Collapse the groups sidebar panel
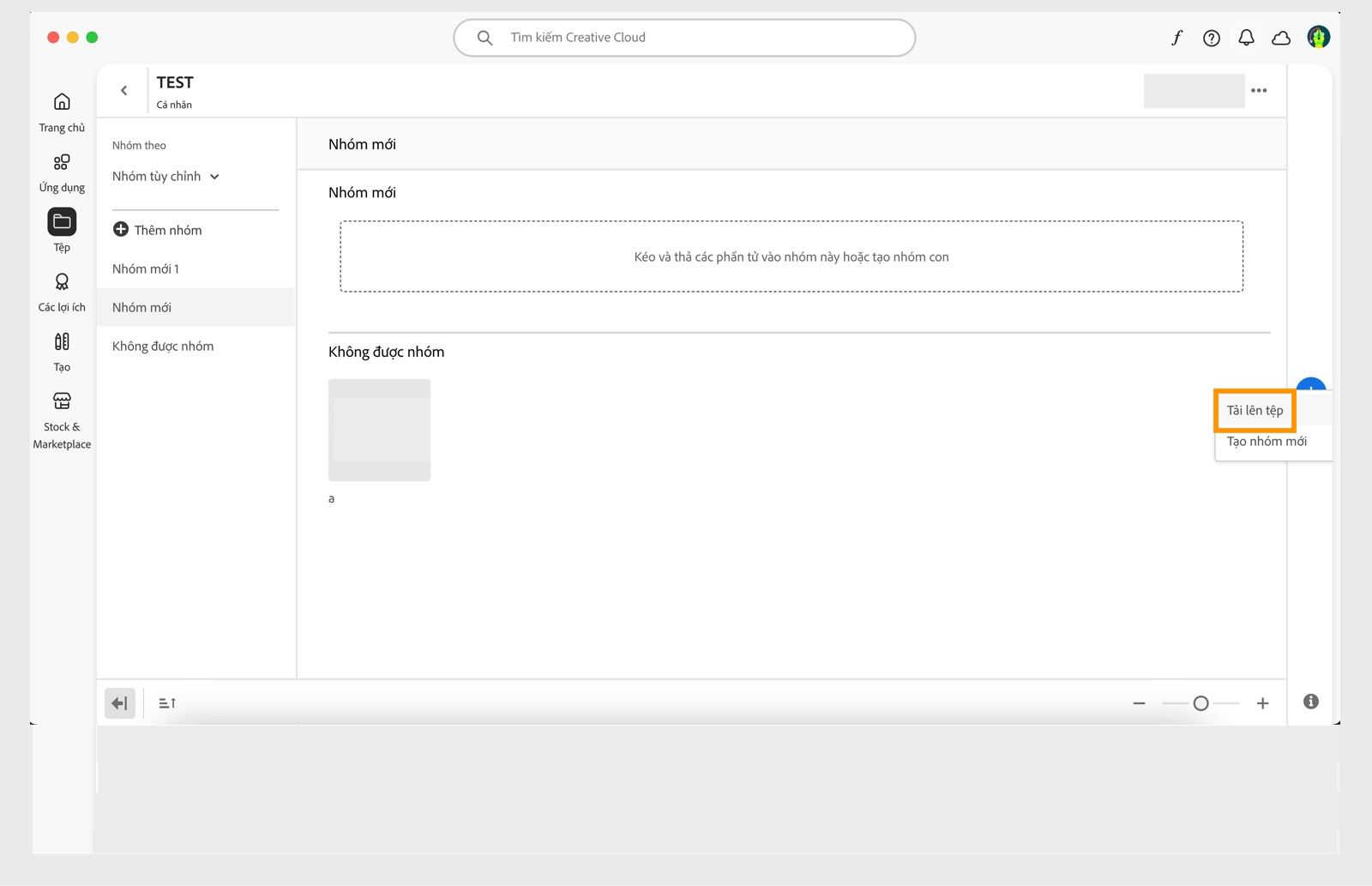This screenshot has width=1372, height=886. pos(120,703)
